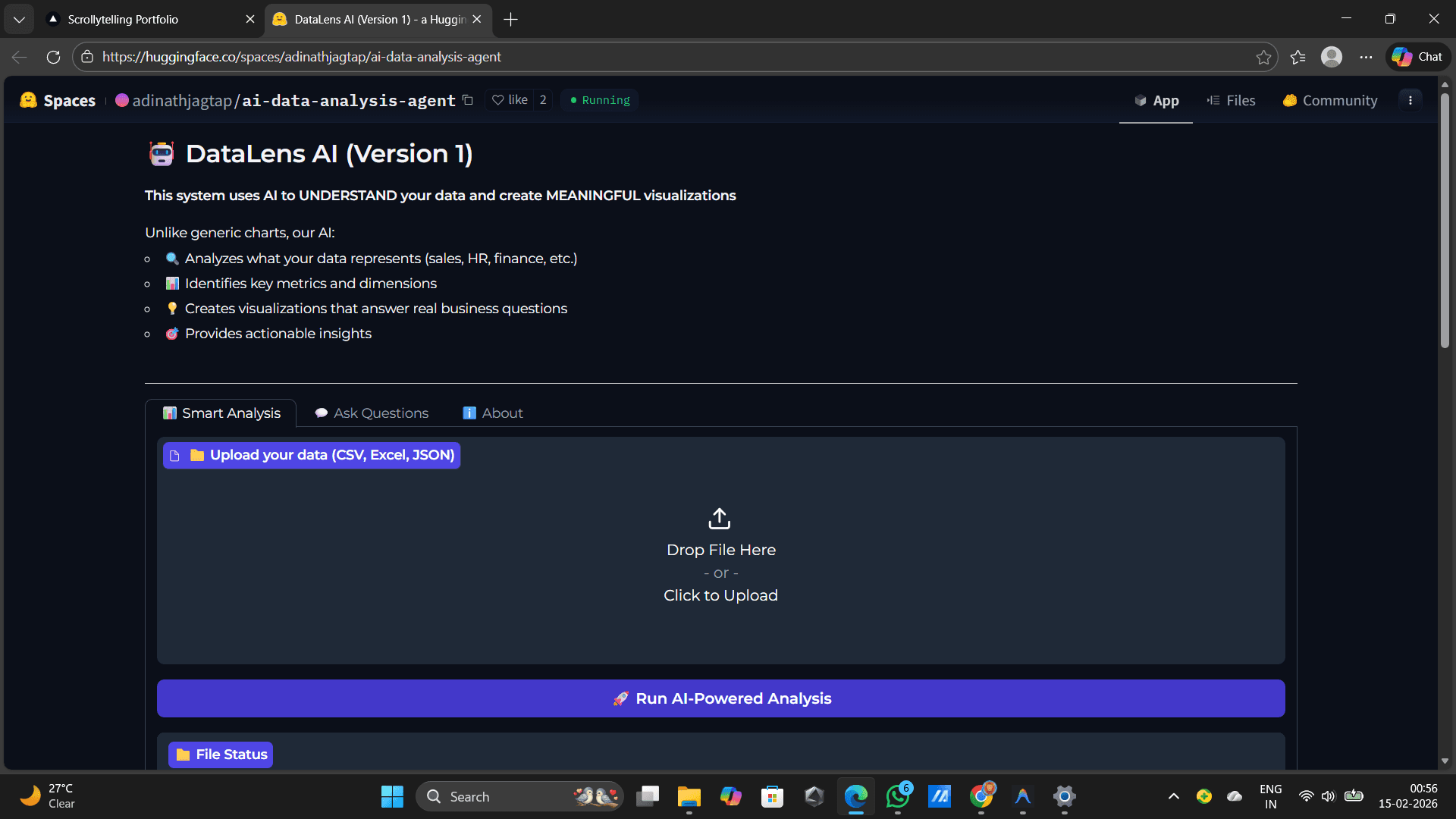Switch to the App tab
The width and height of the screenshot is (1456, 819).
click(x=1156, y=101)
